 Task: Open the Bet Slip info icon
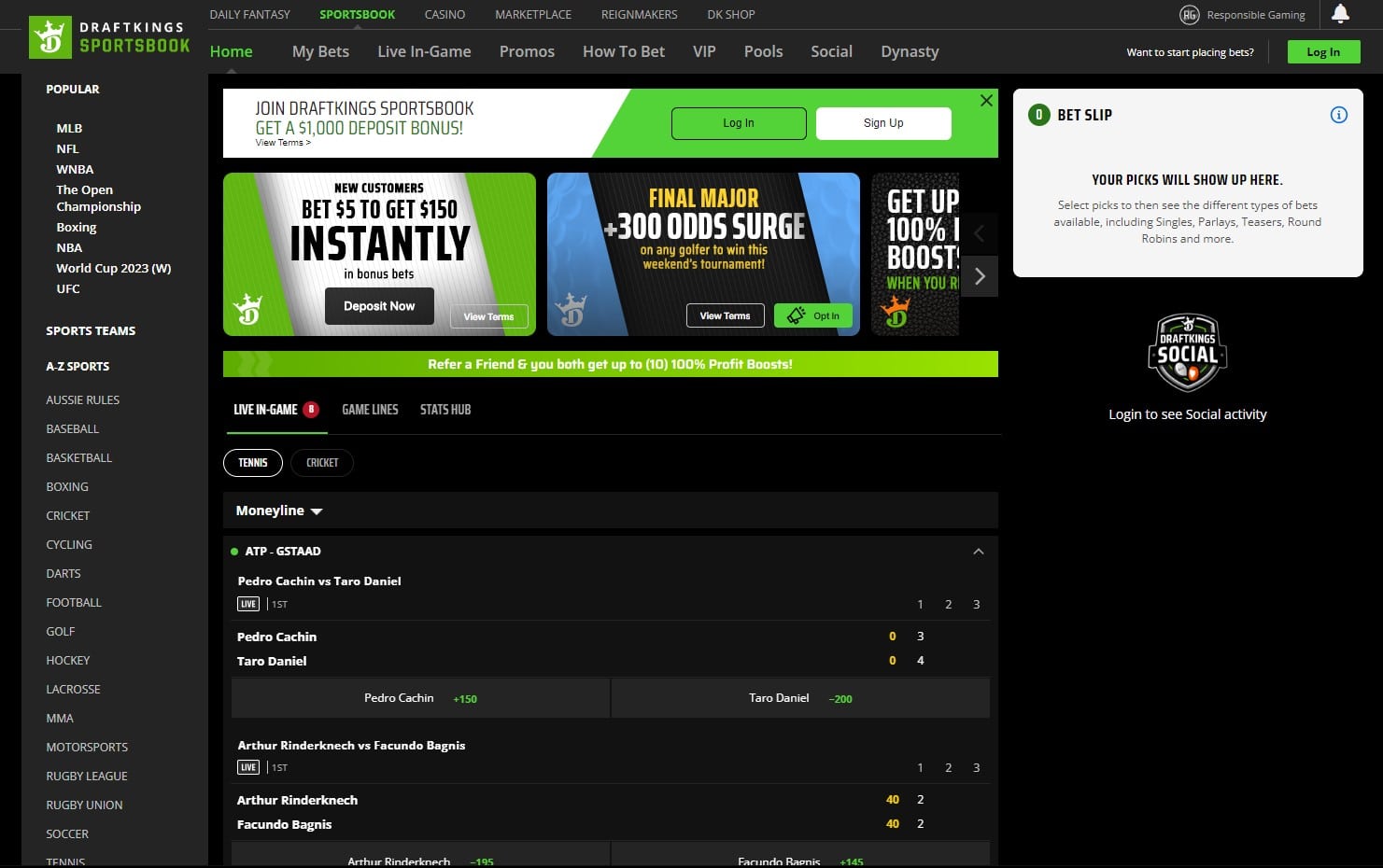click(x=1339, y=115)
